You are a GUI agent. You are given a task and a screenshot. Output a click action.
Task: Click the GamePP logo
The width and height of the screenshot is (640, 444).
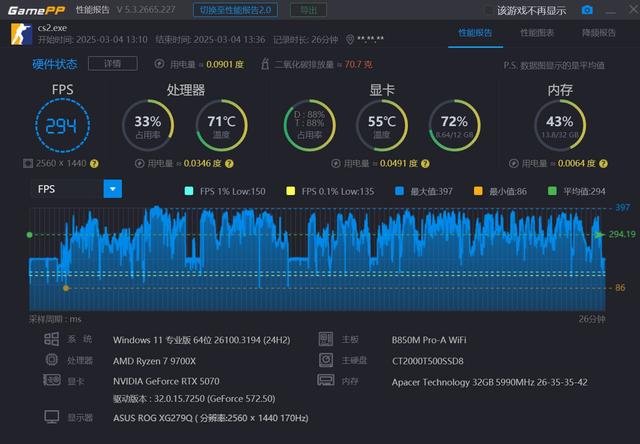pyautogui.click(x=36, y=10)
